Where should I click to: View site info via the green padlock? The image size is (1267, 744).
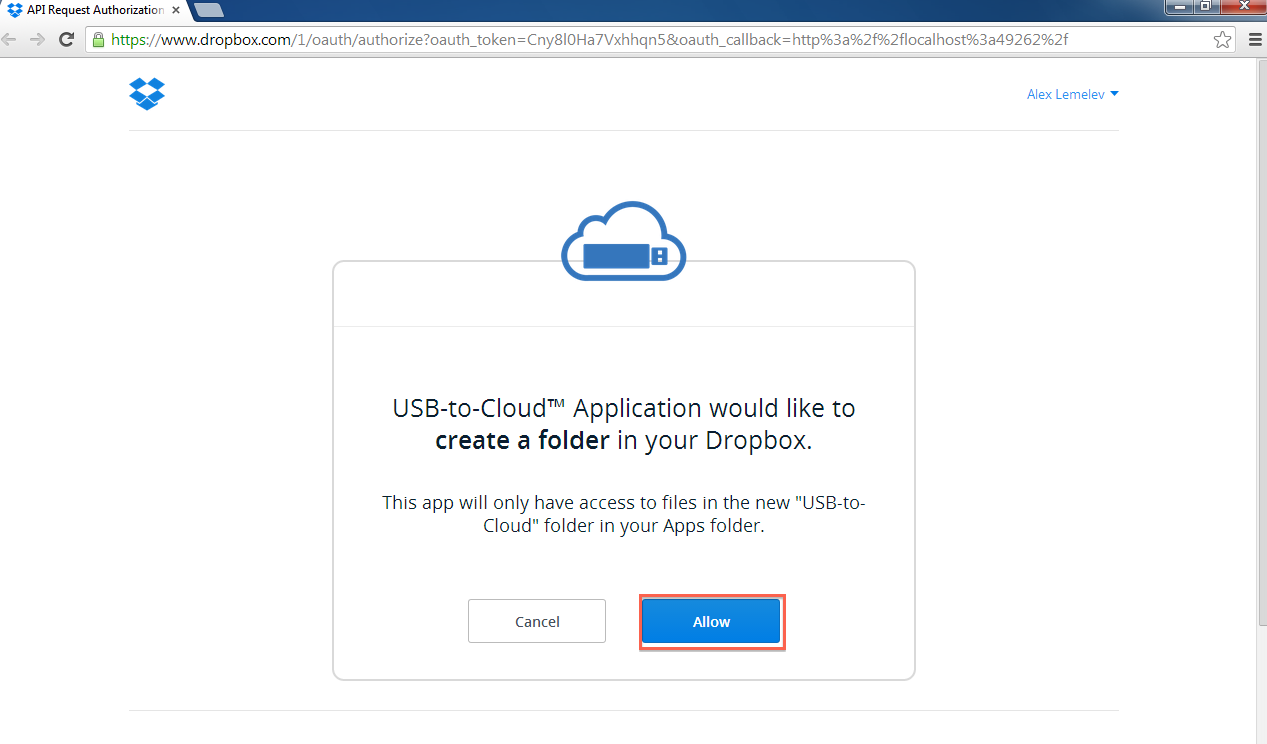[98, 40]
